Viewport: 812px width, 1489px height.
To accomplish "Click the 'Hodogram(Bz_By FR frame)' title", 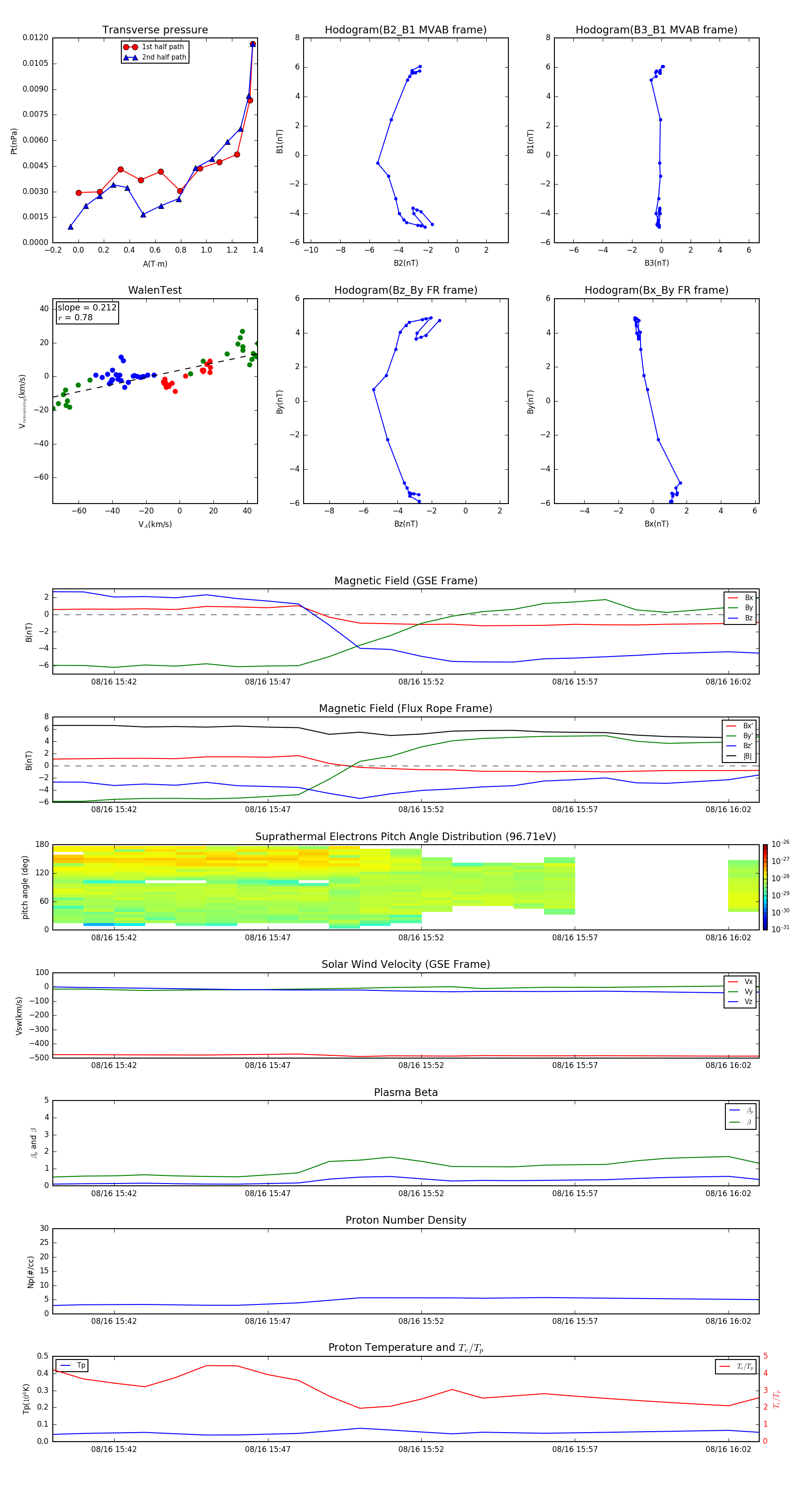I will coord(406,290).
